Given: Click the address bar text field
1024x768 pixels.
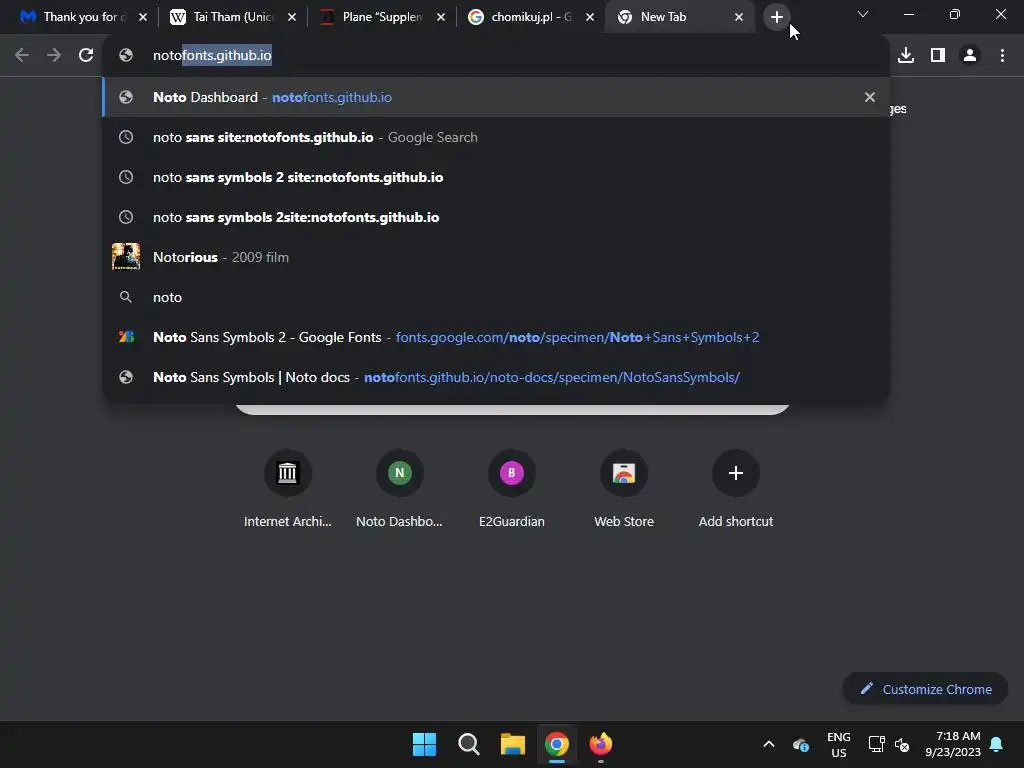Looking at the screenshot, I should (496, 56).
